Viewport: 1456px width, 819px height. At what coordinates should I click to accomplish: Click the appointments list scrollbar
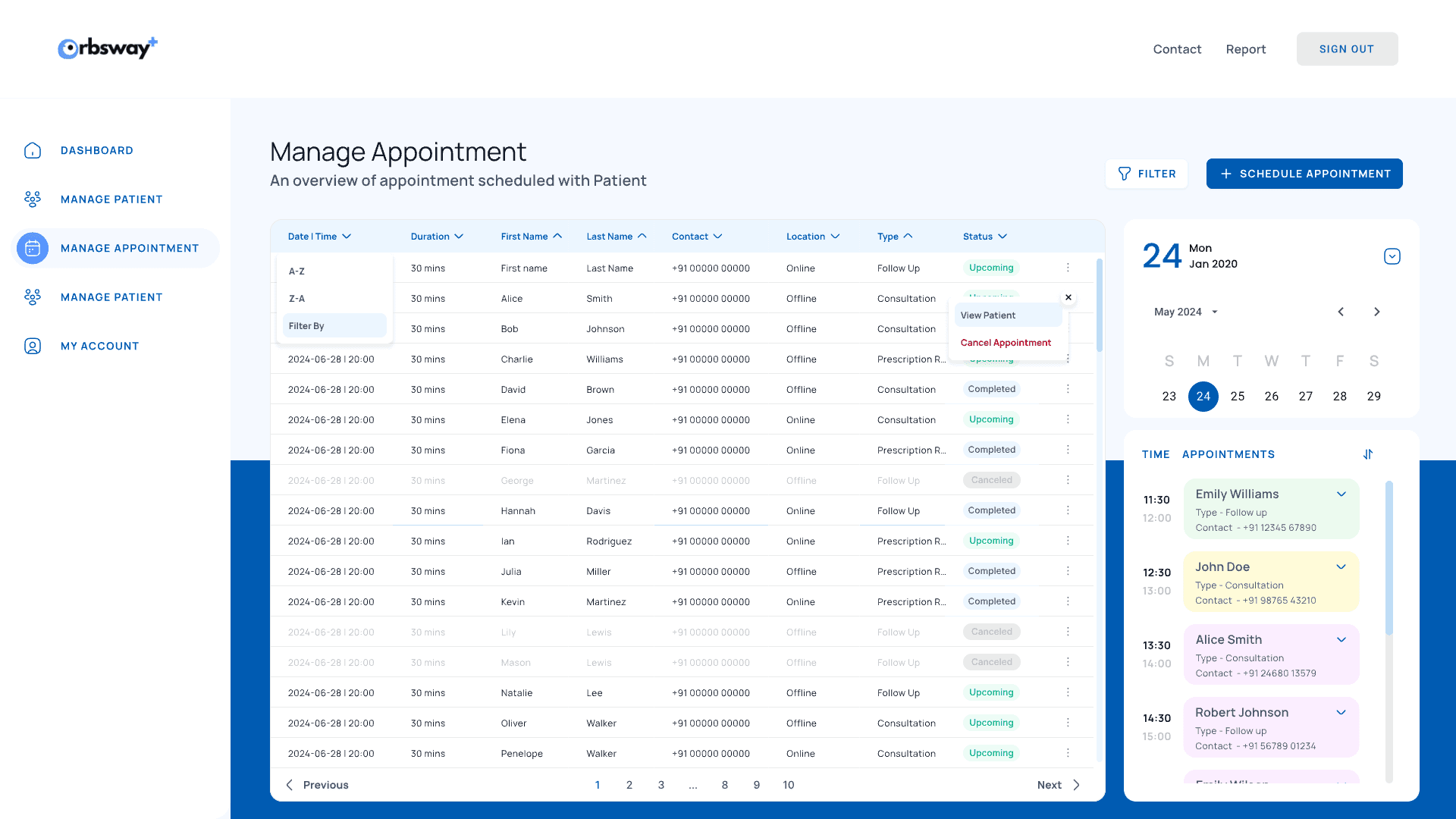[1389, 557]
